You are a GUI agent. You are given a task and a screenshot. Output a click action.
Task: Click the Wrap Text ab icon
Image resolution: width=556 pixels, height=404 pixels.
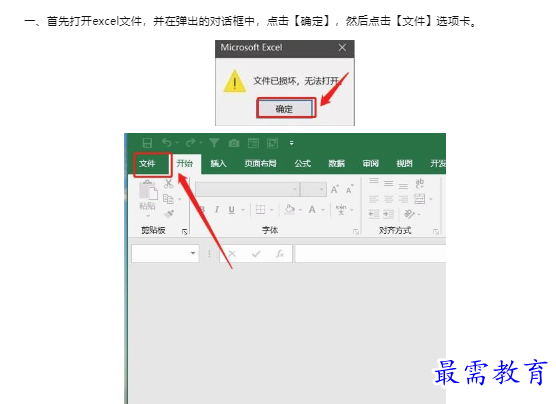click(419, 183)
